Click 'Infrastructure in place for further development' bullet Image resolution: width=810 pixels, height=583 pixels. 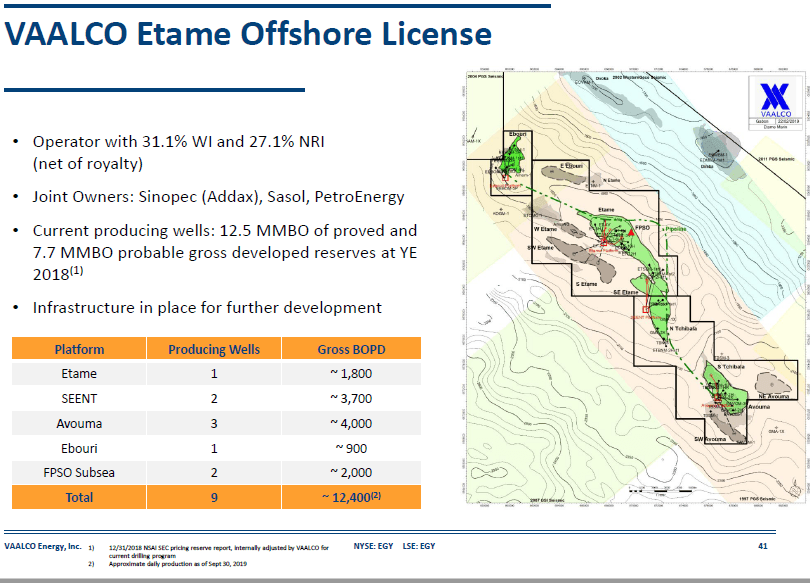click(x=207, y=308)
